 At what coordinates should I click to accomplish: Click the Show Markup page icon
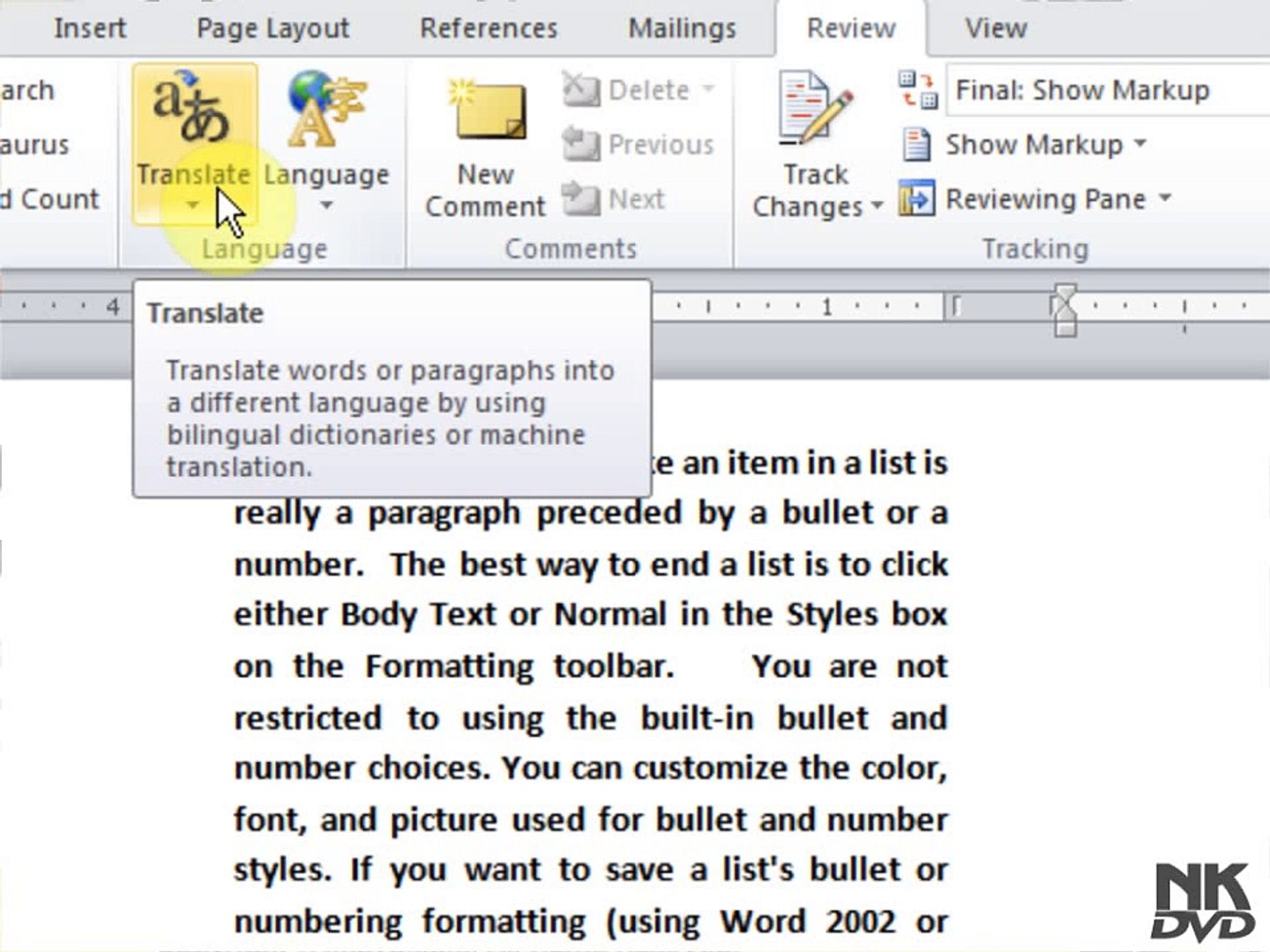(x=916, y=144)
